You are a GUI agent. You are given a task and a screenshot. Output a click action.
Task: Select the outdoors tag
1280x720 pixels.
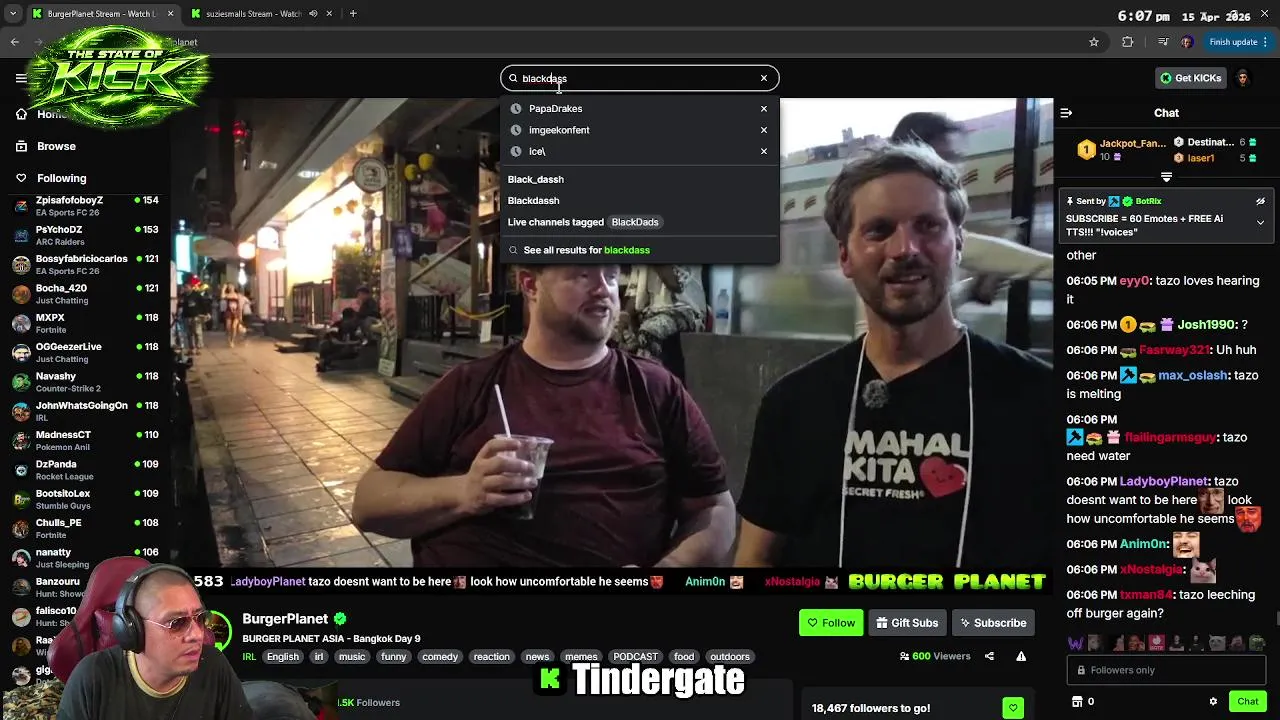[730, 657]
